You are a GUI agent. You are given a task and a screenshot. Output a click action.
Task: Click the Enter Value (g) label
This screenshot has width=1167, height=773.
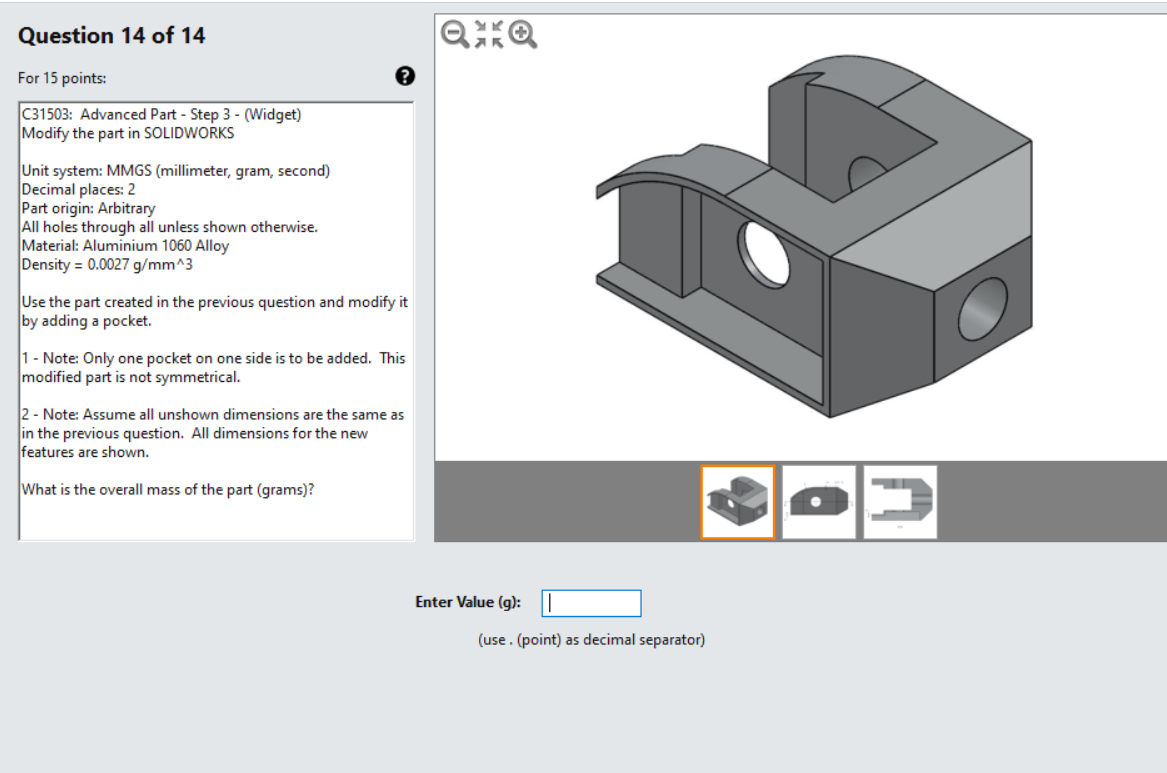pos(470,602)
